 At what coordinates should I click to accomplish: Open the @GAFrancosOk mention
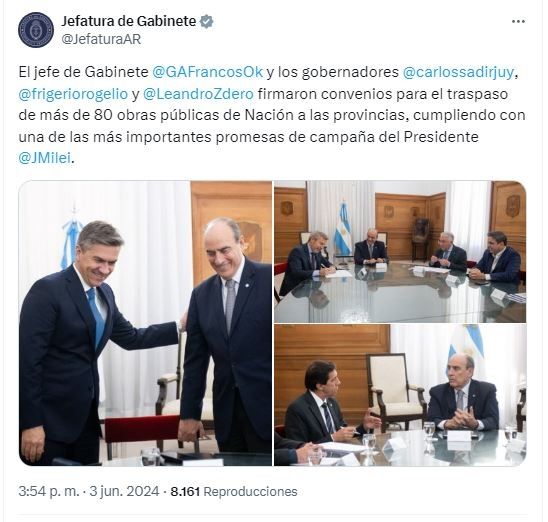click(208, 72)
